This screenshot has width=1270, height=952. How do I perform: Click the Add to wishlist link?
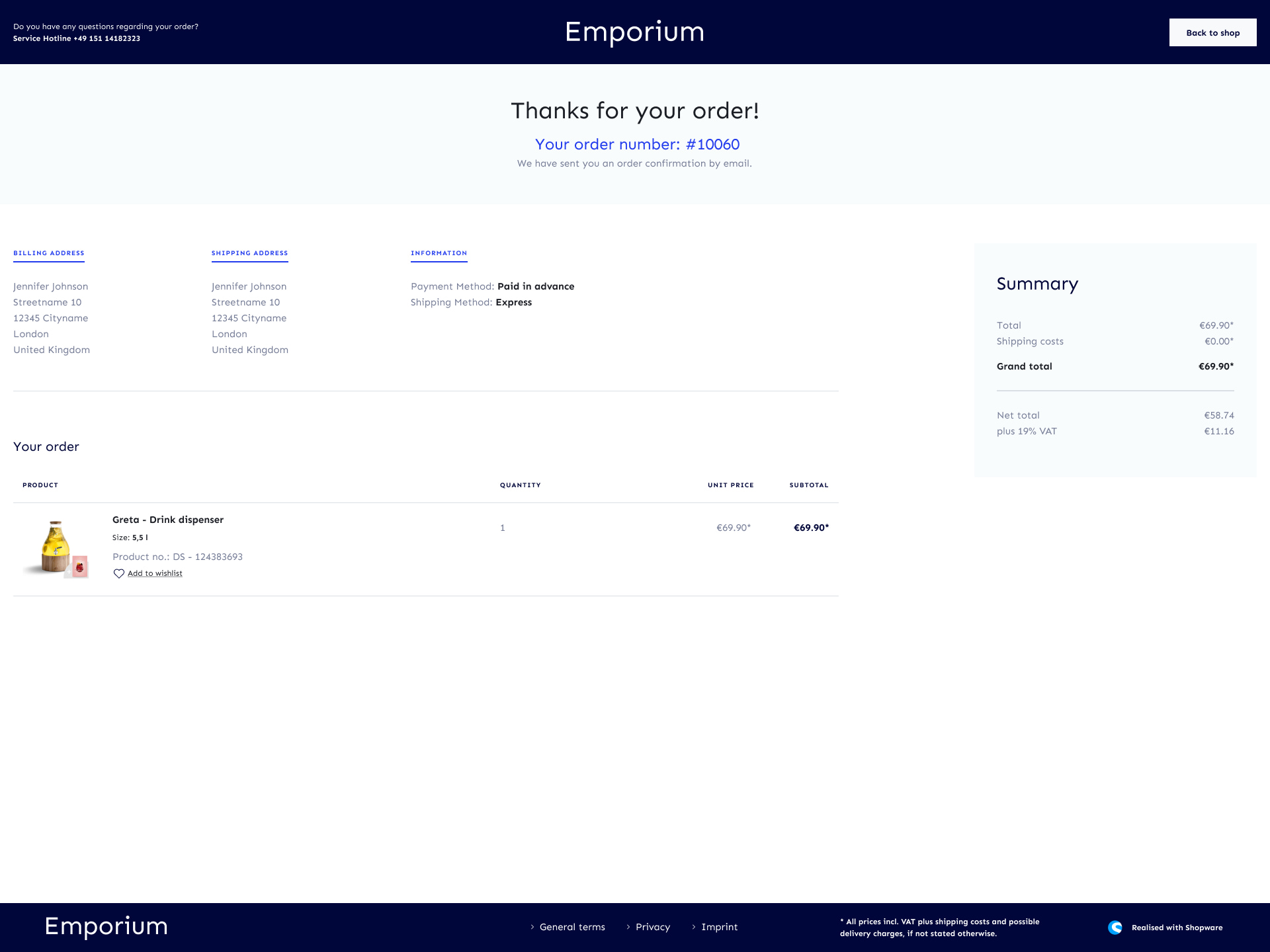(155, 574)
